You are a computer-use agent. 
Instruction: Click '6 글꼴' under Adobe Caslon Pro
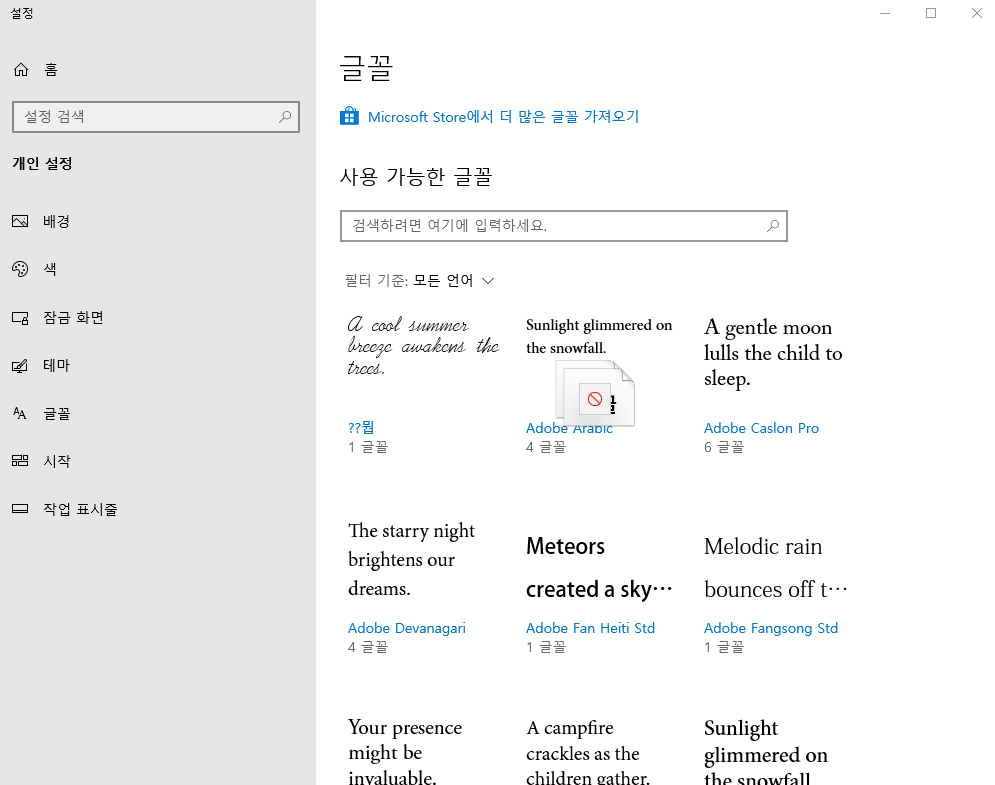[723, 447]
